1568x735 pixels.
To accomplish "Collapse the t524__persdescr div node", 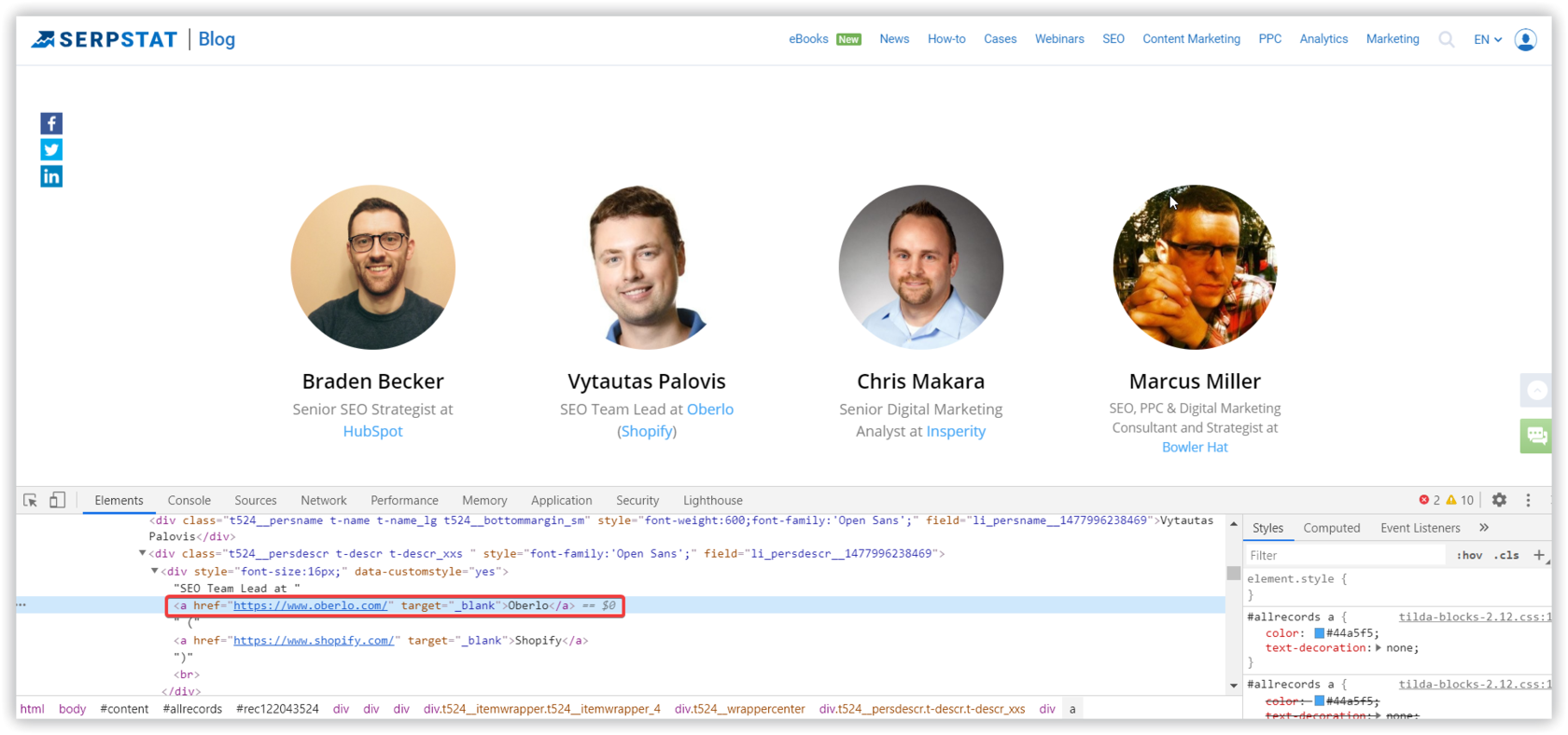I will point(143,553).
